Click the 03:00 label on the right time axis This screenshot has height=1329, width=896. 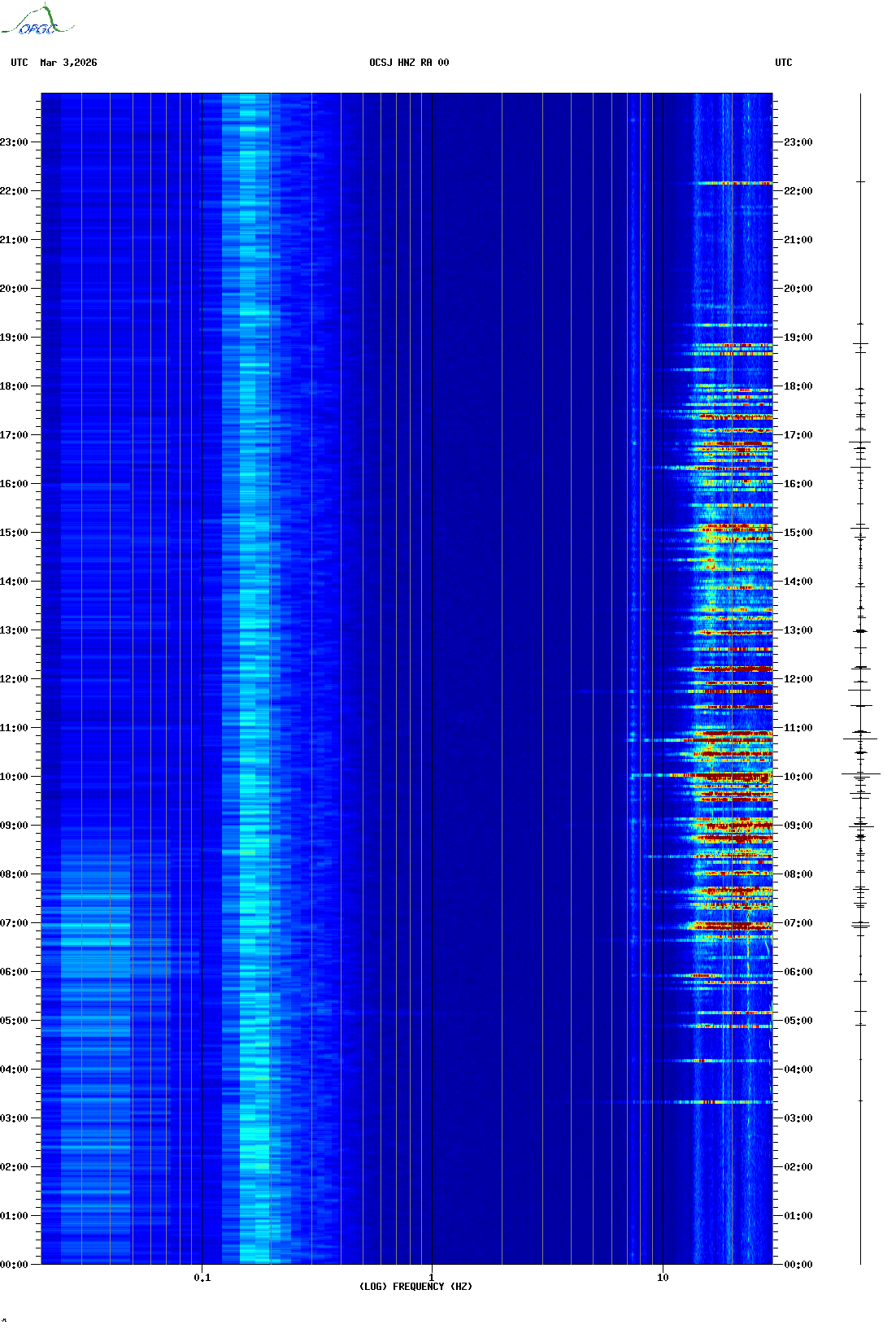798,1118
